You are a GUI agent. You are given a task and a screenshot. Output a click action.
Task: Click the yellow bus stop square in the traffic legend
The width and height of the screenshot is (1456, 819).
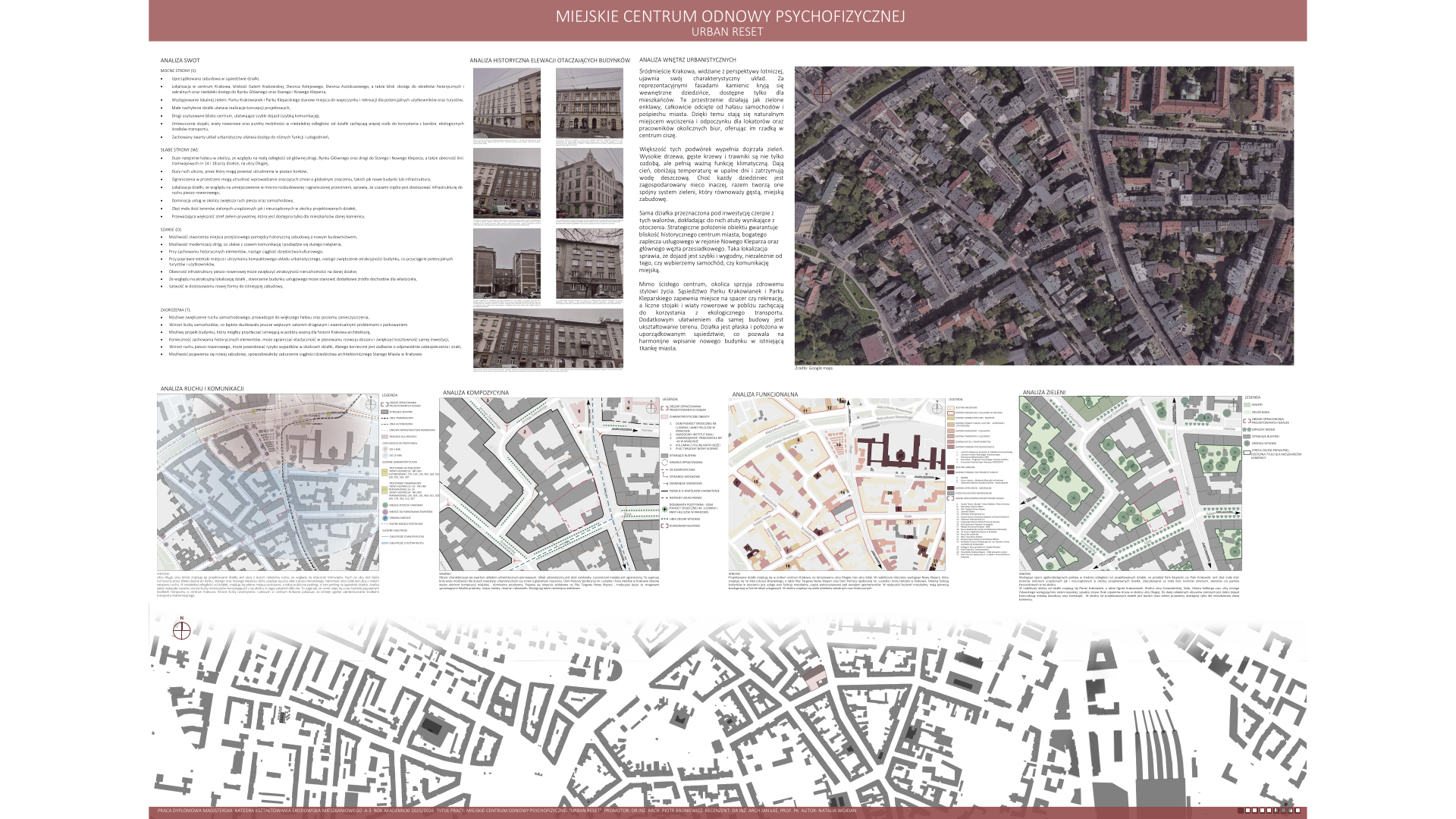pos(384,472)
